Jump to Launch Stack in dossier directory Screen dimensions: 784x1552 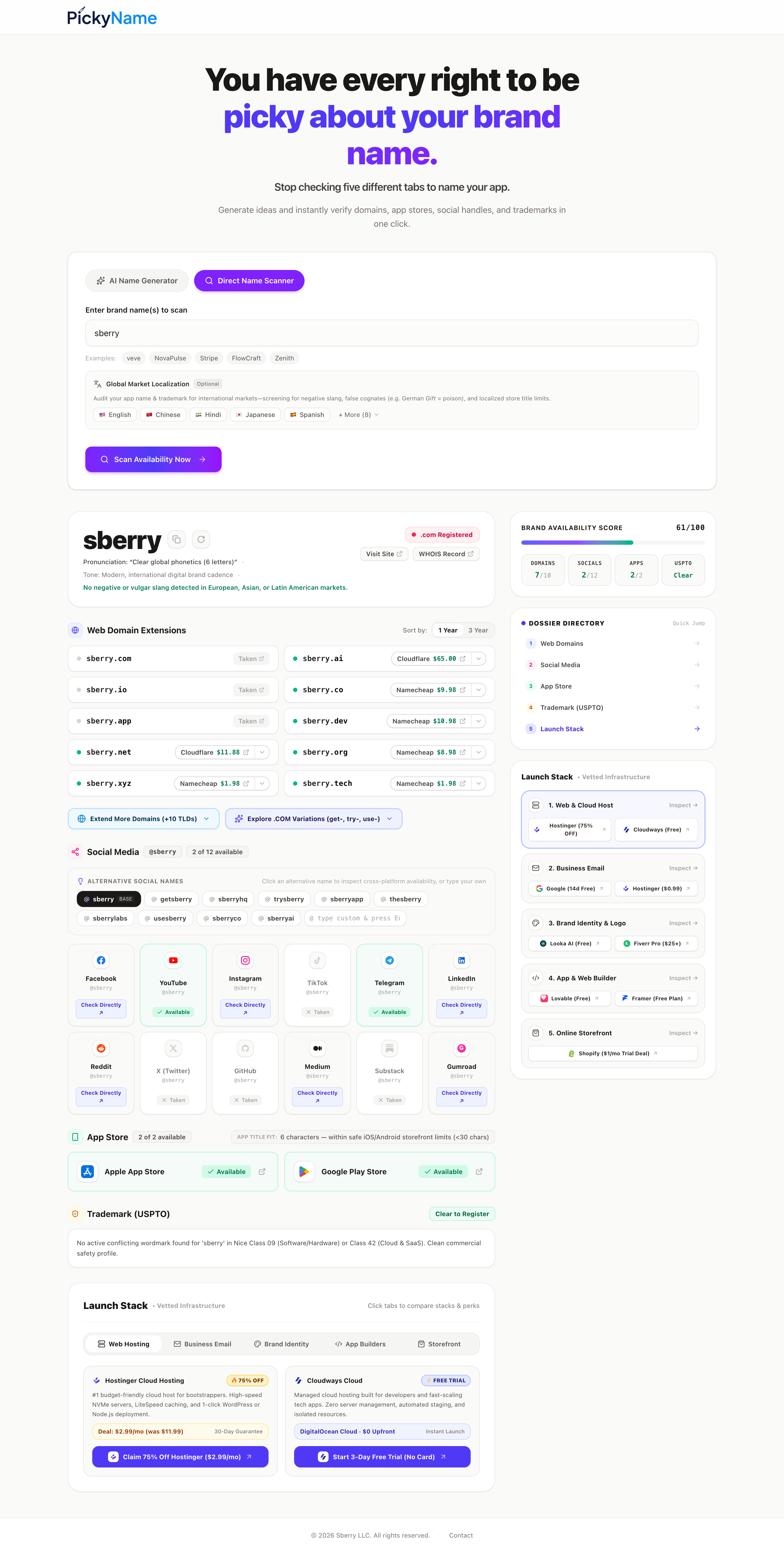coord(613,729)
